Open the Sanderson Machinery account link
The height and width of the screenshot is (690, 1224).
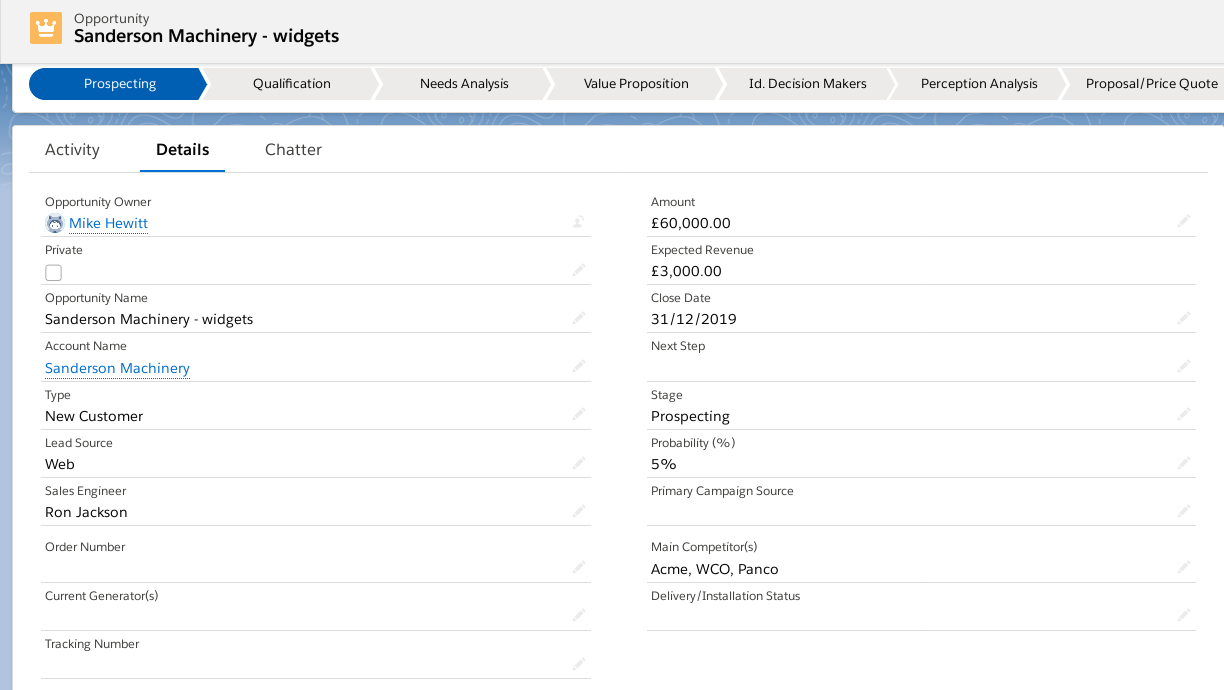(117, 369)
